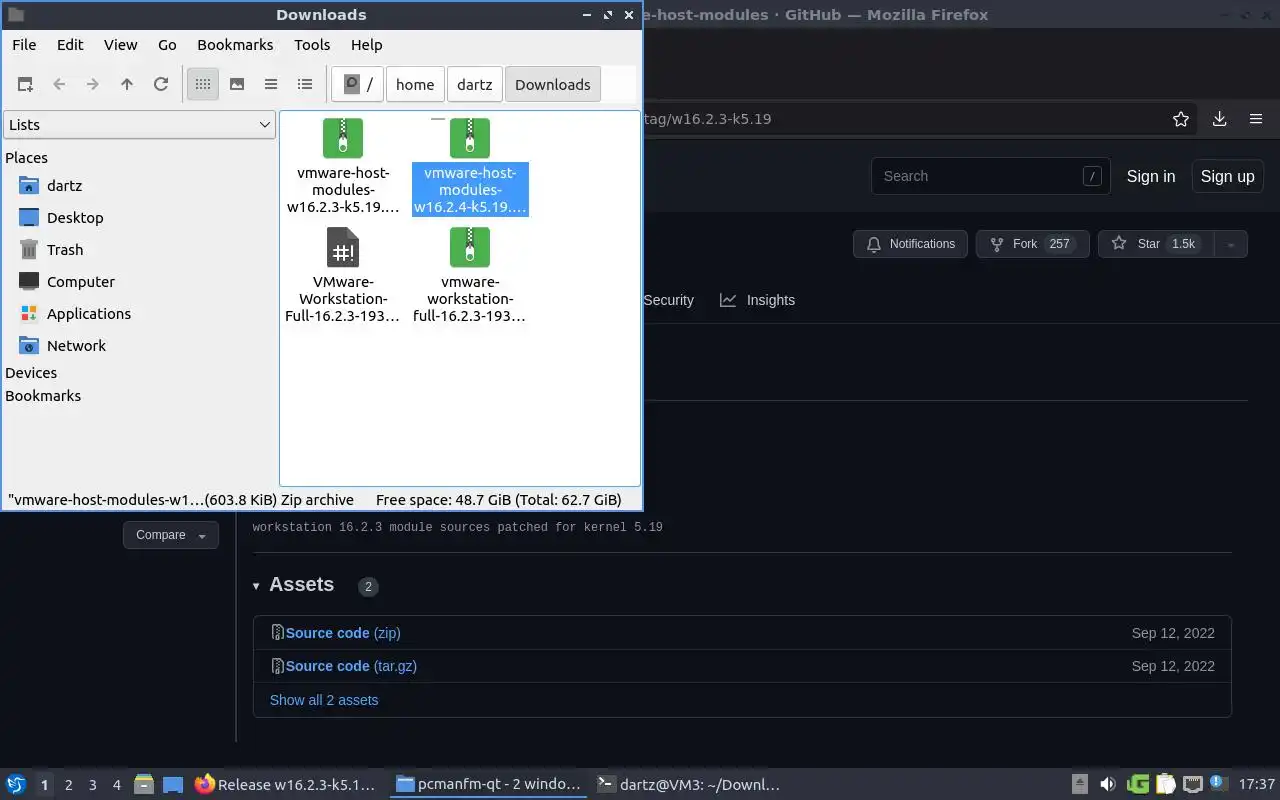Switch to compact view mode

271,85
